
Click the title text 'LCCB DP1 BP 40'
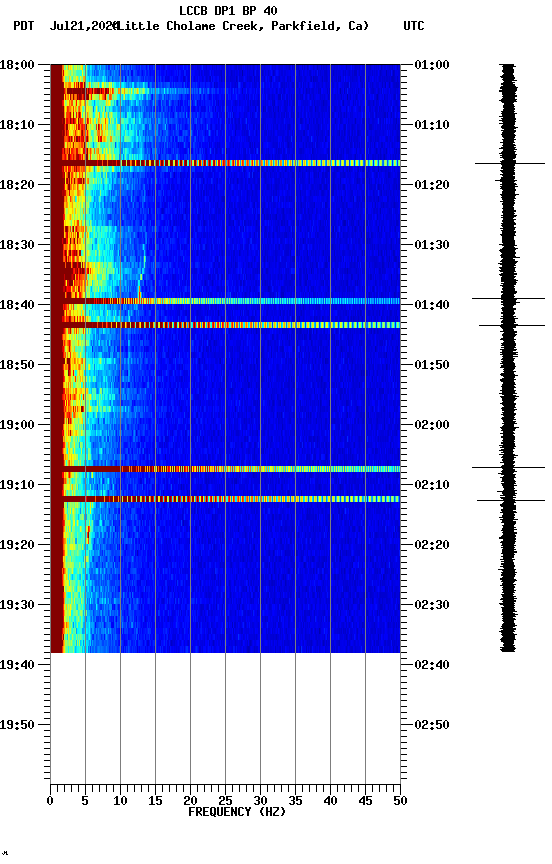pyautogui.click(x=228, y=10)
